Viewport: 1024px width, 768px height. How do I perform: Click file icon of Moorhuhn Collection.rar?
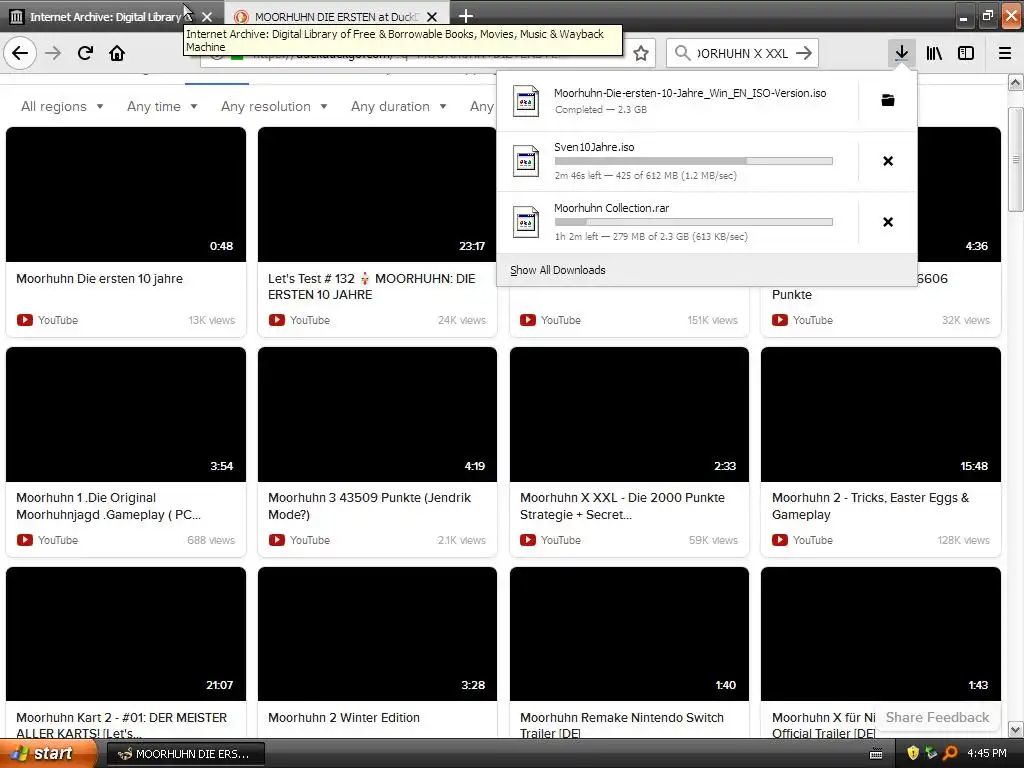526,222
